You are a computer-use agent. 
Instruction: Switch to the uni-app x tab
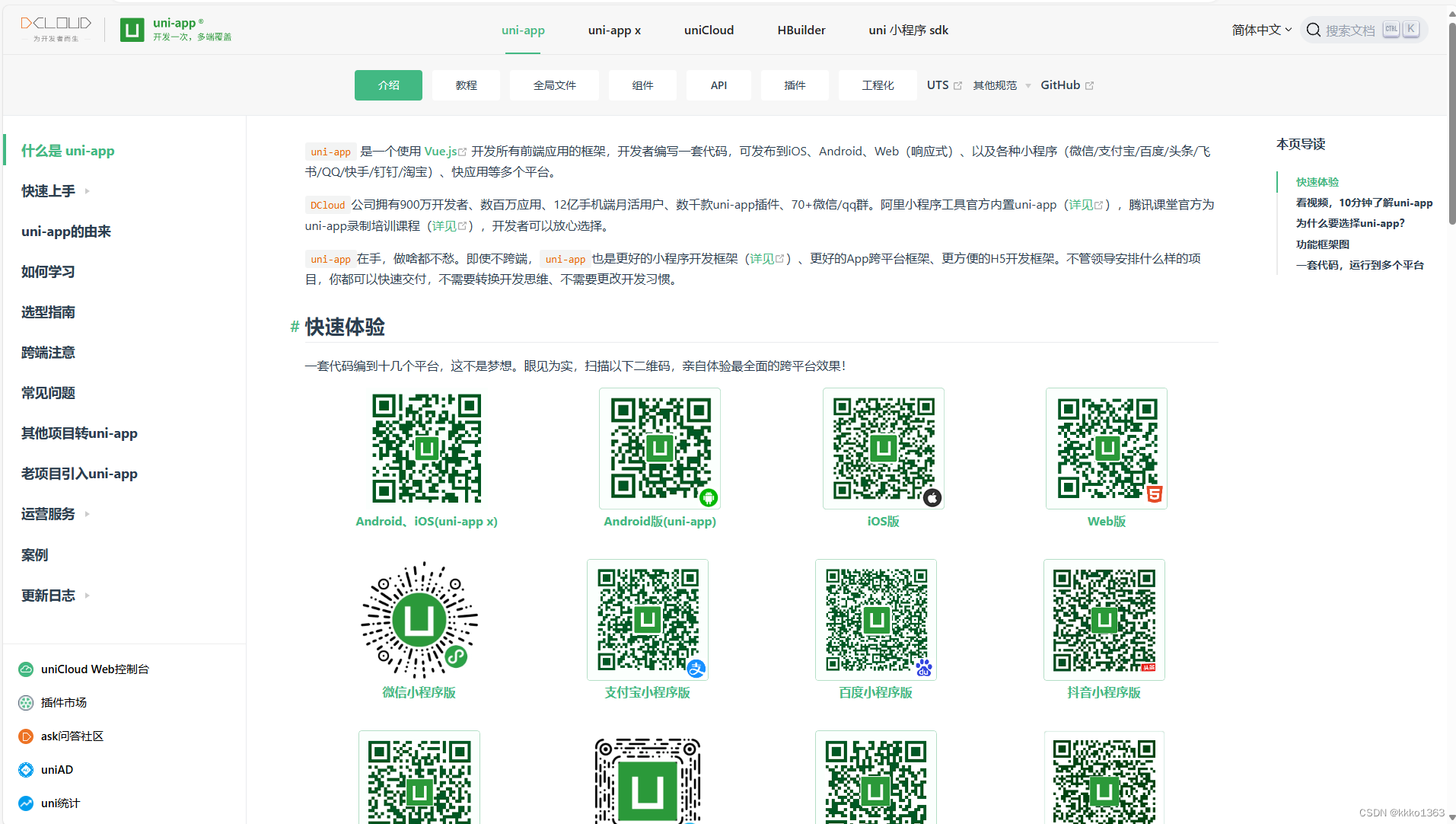[614, 30]
